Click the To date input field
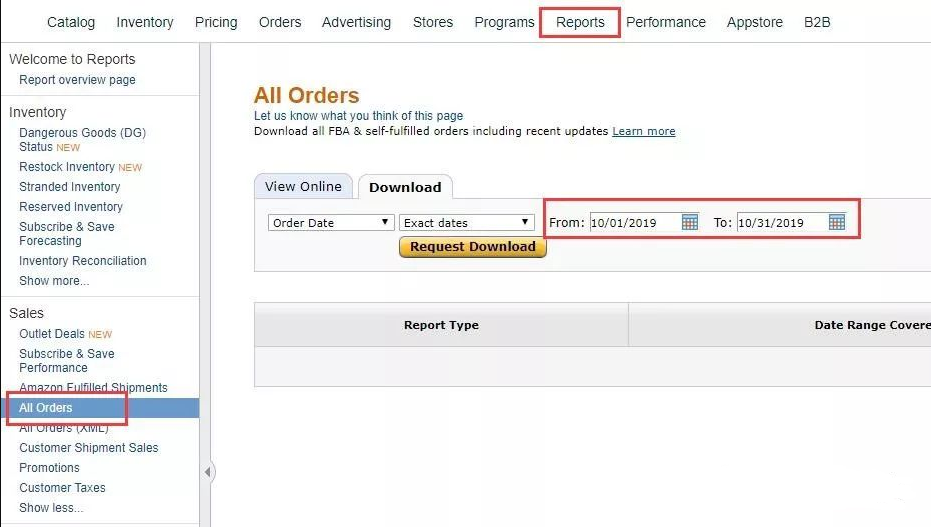 pyautogui.click(x=782, y=223)
